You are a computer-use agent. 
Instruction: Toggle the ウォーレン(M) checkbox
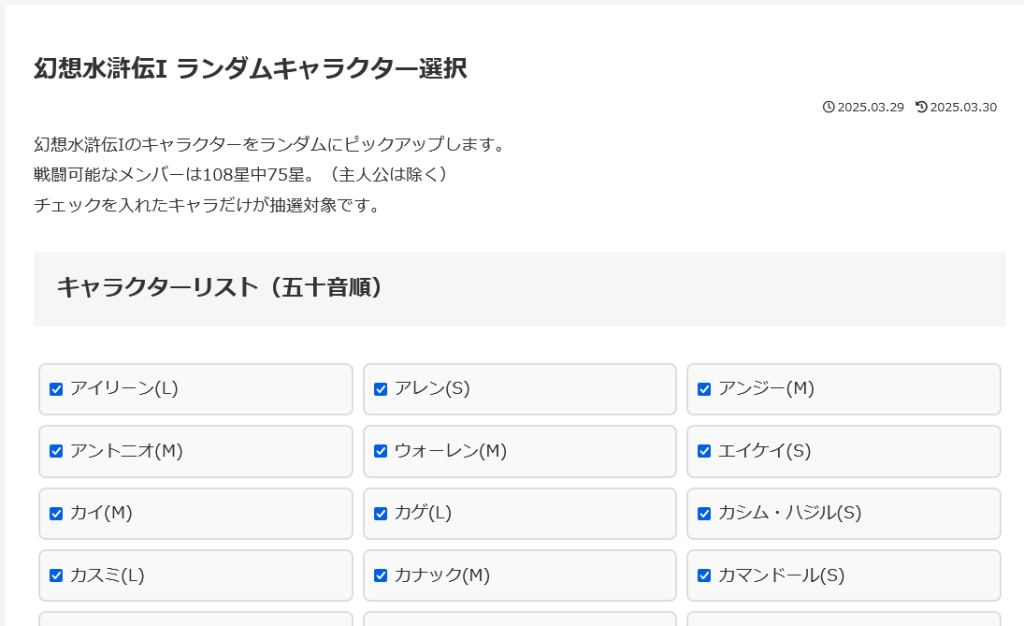[x=380, y=451]
